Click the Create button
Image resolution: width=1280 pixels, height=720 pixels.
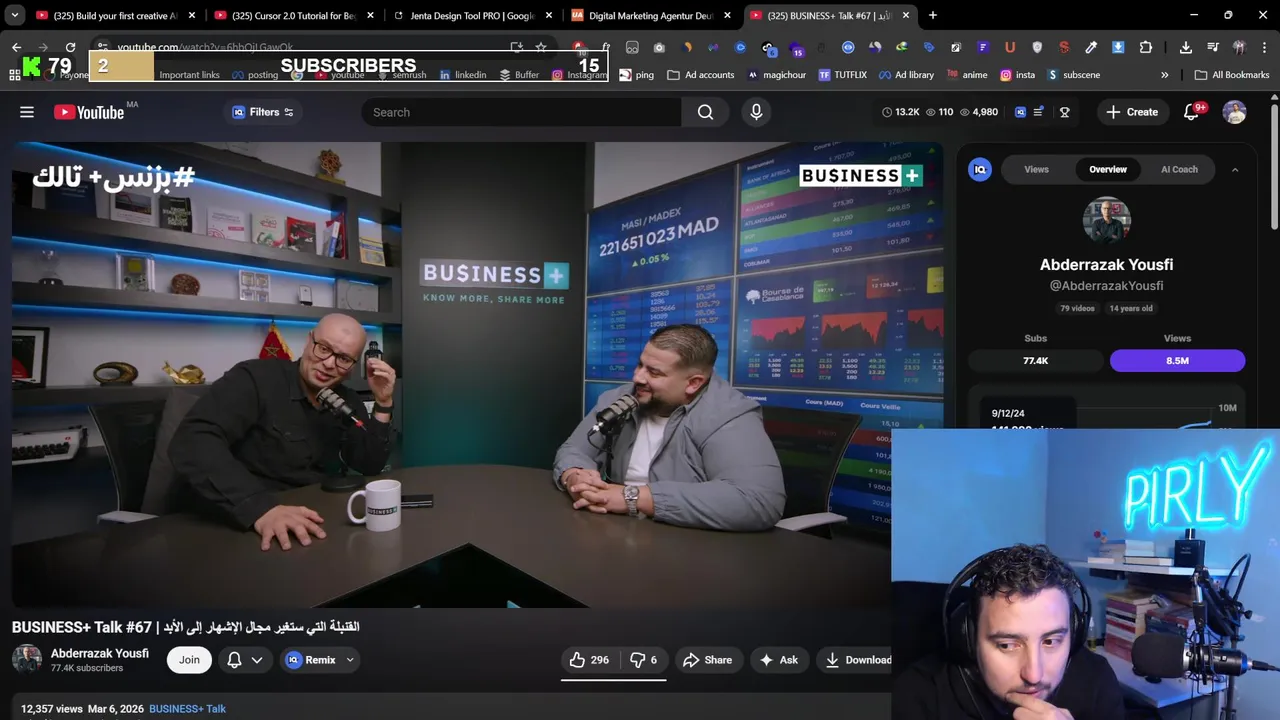[x=1132, y=112]
